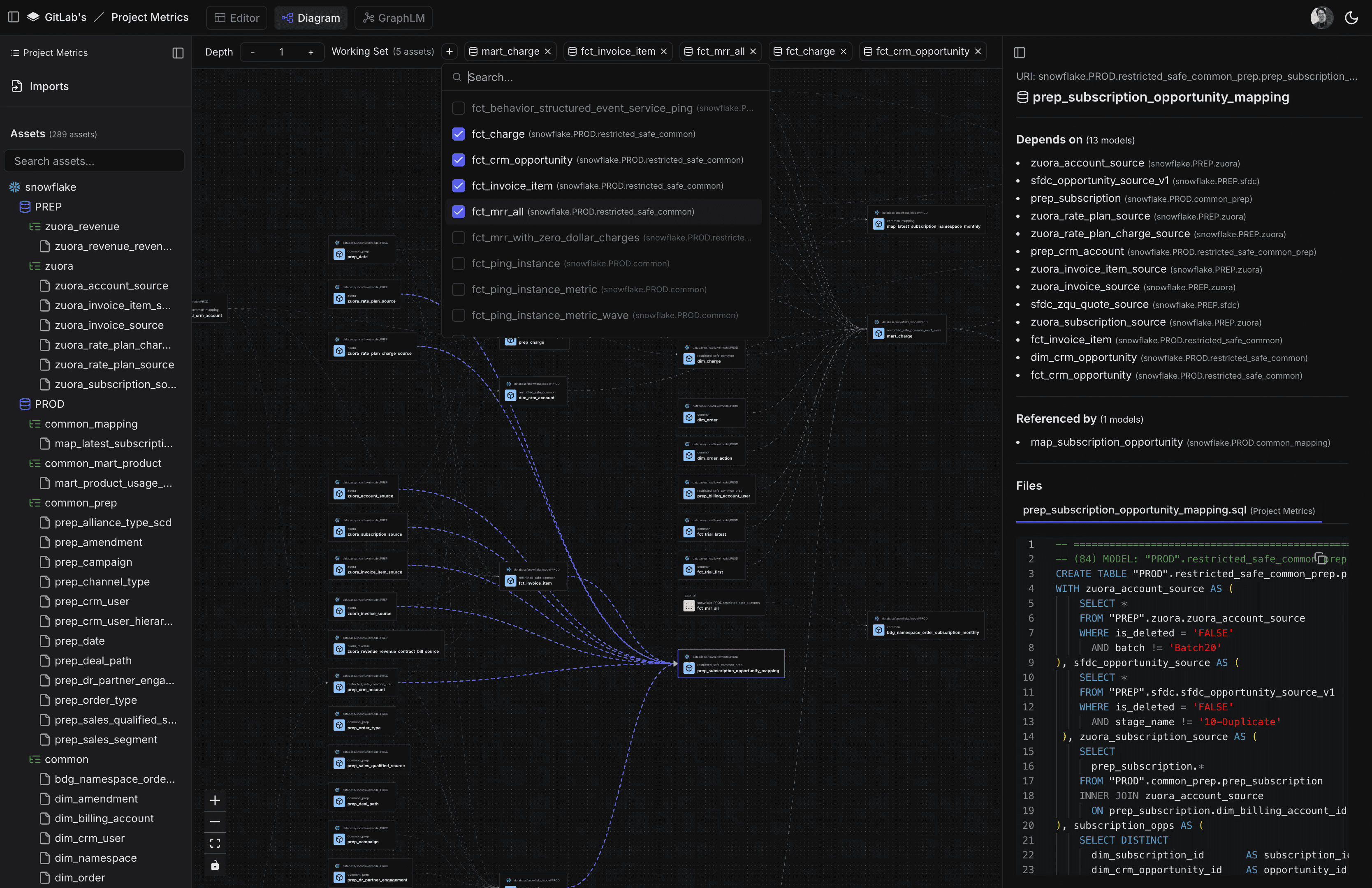Screen dimensions: 1372x888
Task: Collapse the PROD database tree
Action: tap(42, 404)
